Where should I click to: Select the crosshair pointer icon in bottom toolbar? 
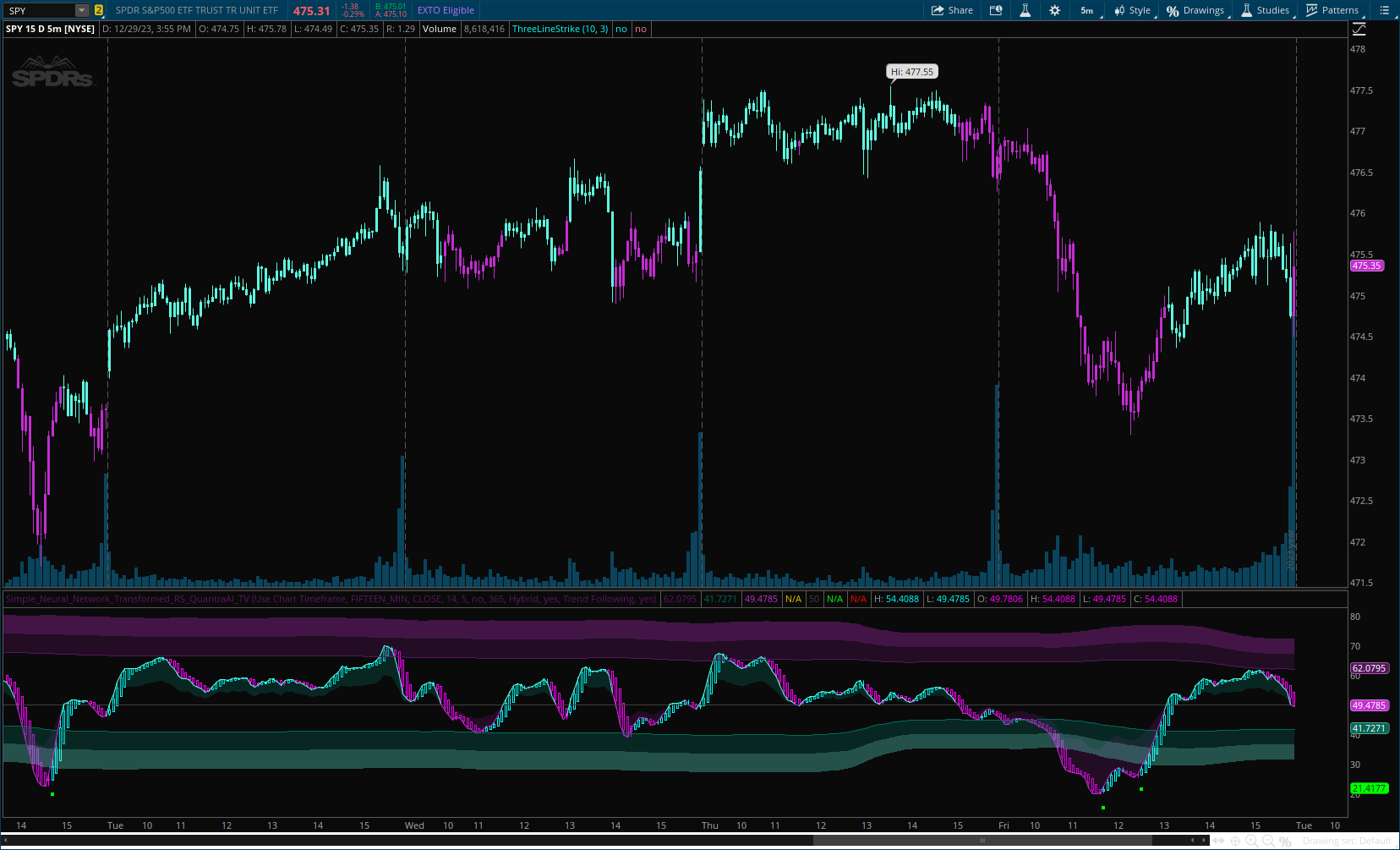click(x=1235, y=841)
